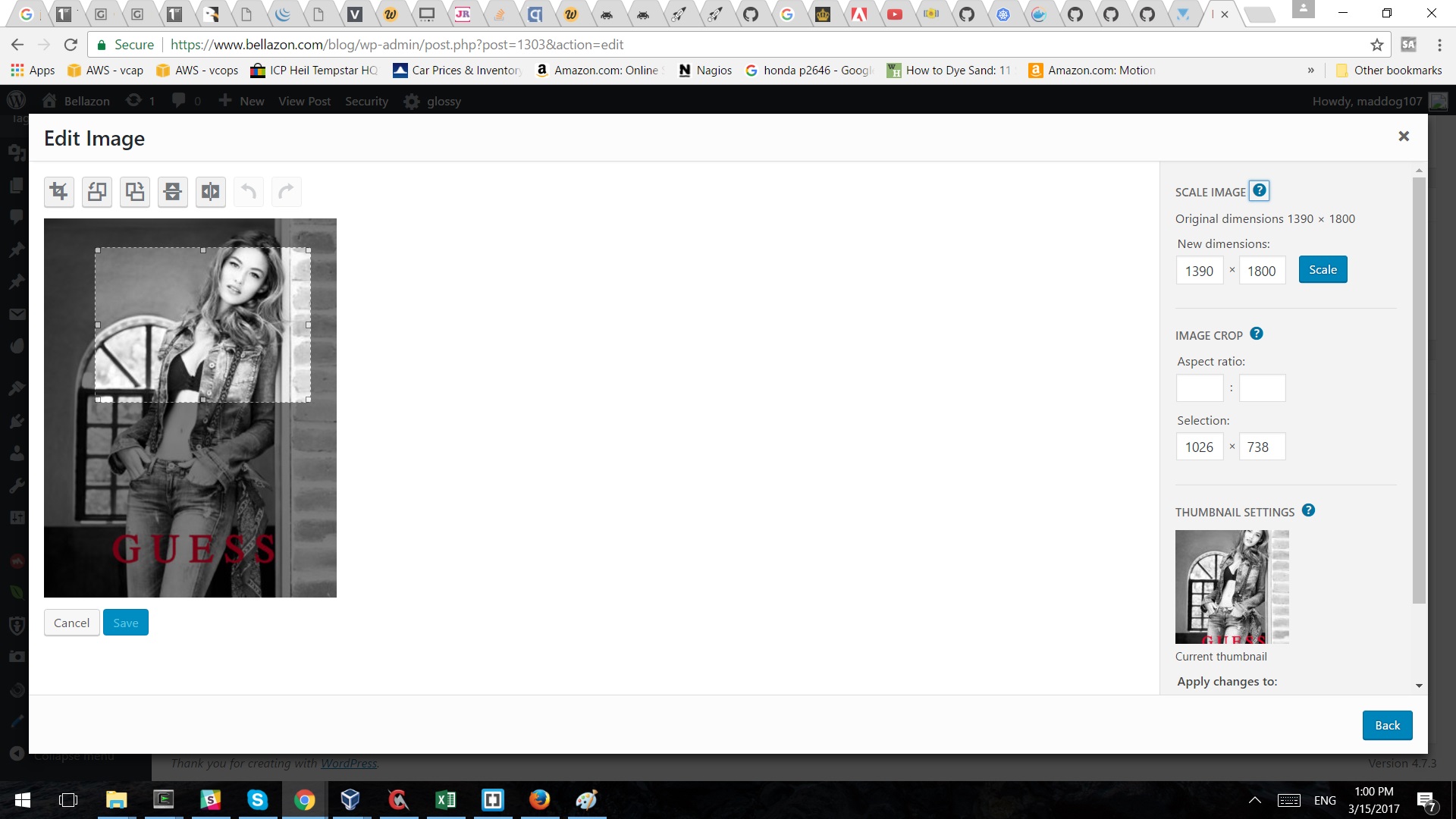Open Scale Image help icon
Screen dimensions: 1456x819
(1260, 190)
